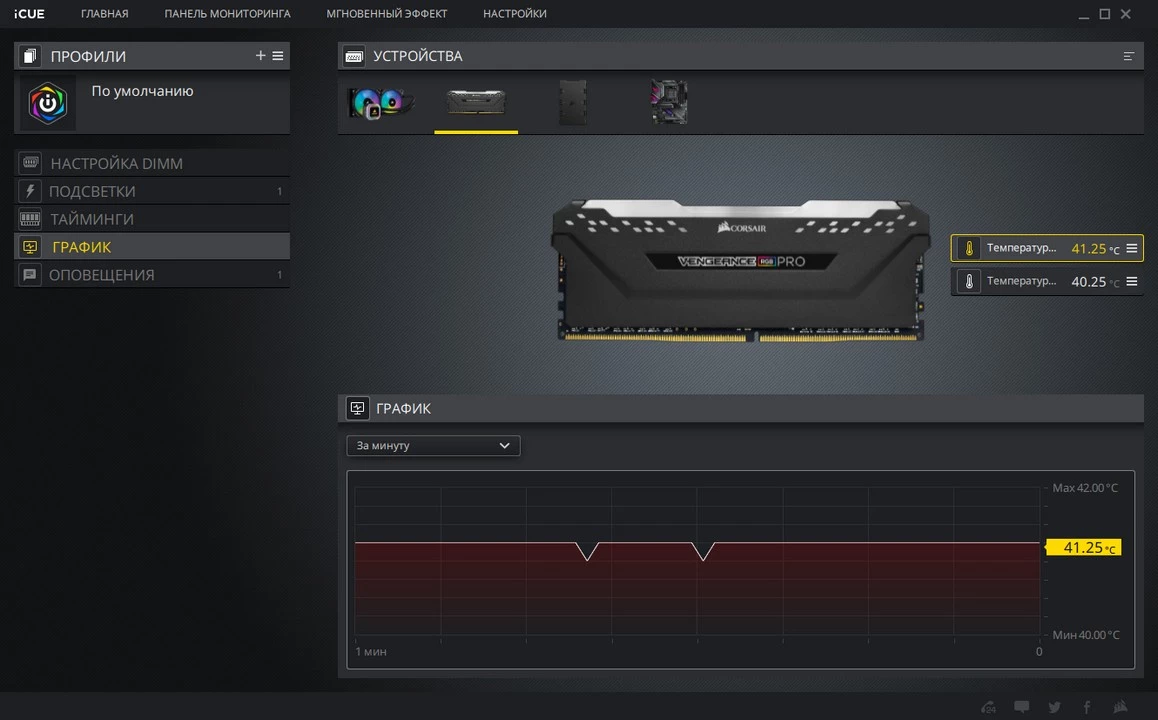Open ОПОВЕЩЕНИЯ section
The height and width of the screenshot is (720, 1158).
click(151, 275)
